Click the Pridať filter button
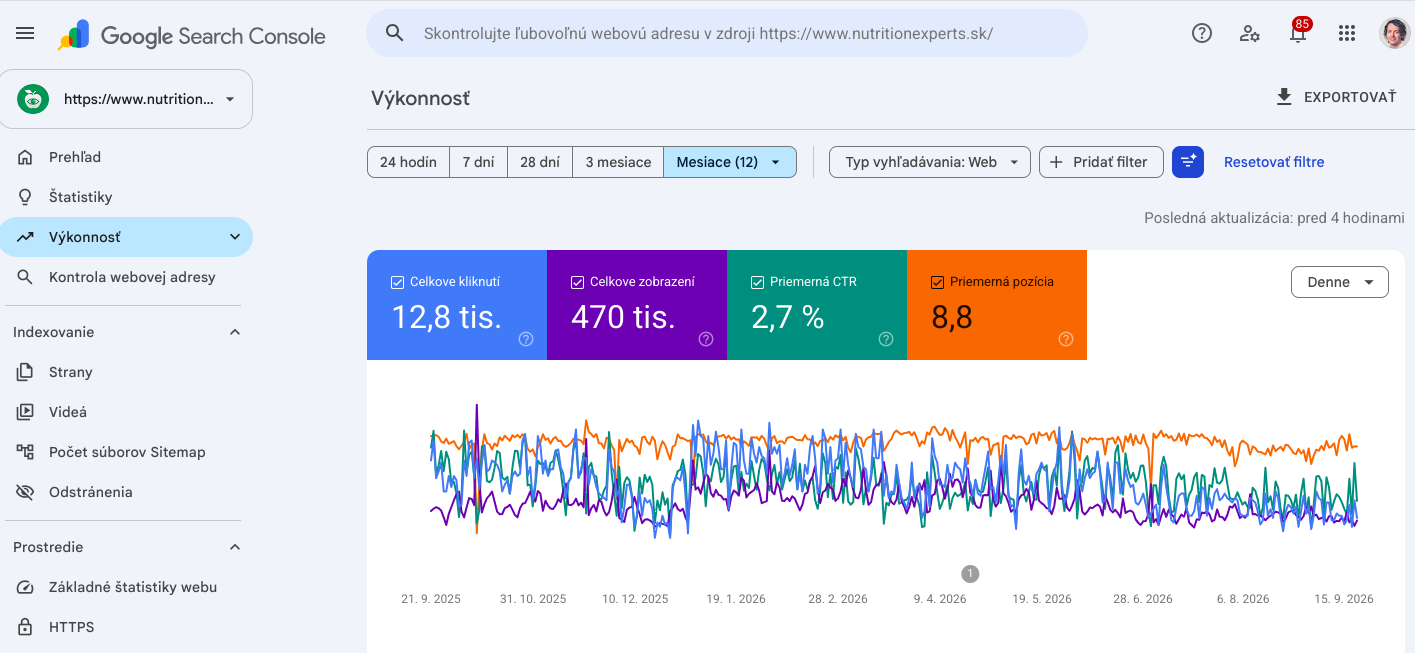Viewport: 1415px width, 653px height. coord(1101,162)
